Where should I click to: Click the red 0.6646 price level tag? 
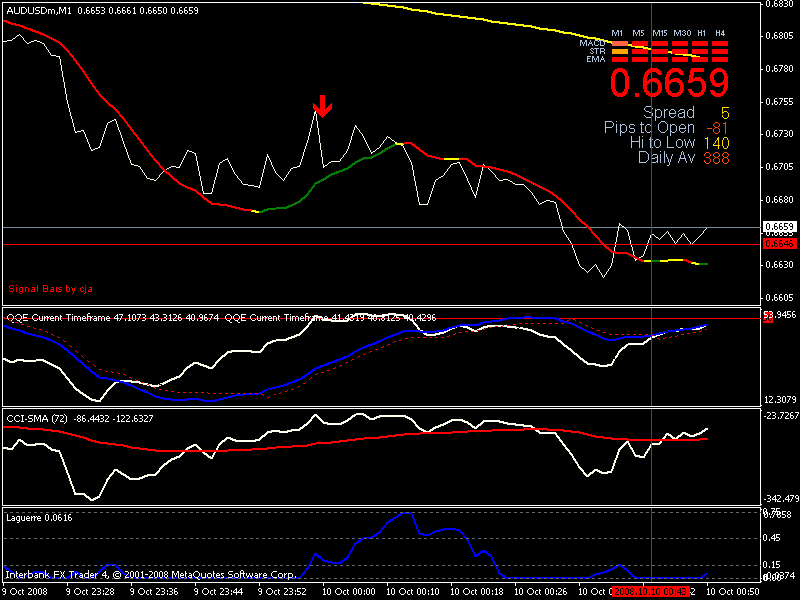coord(779,243)
